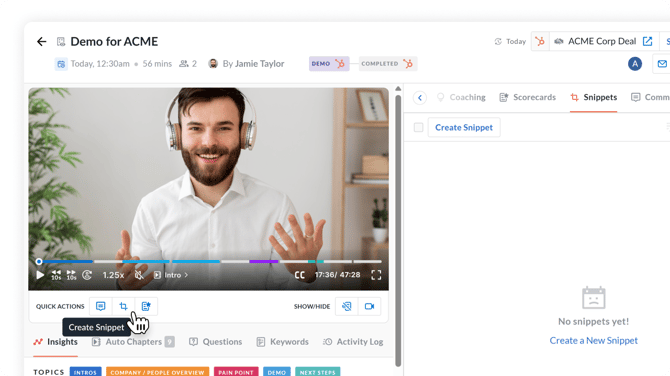Click the Auto Chapters count badge

[170, 342]
